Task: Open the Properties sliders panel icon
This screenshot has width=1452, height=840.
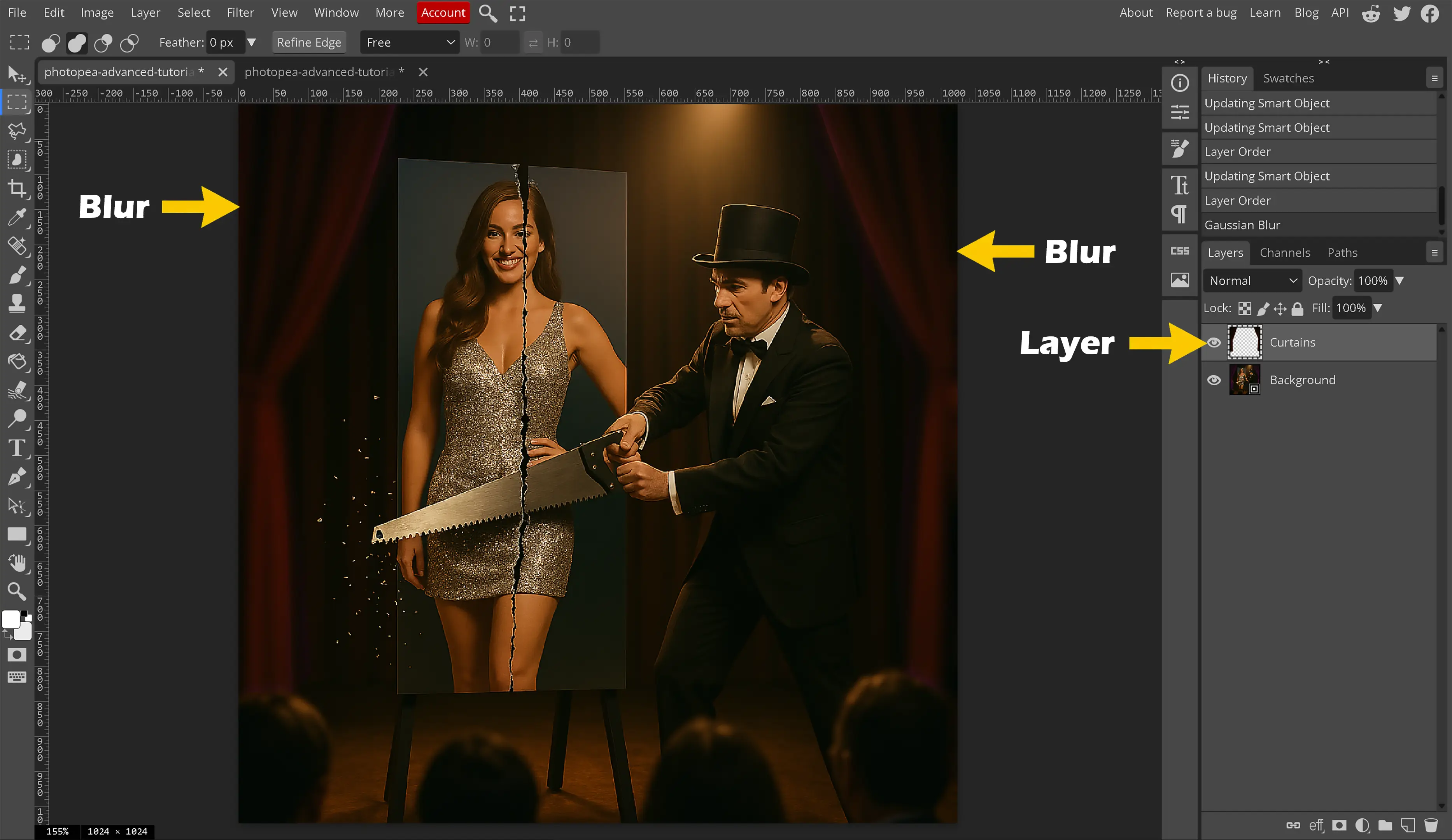Action: click(1179, 112)
